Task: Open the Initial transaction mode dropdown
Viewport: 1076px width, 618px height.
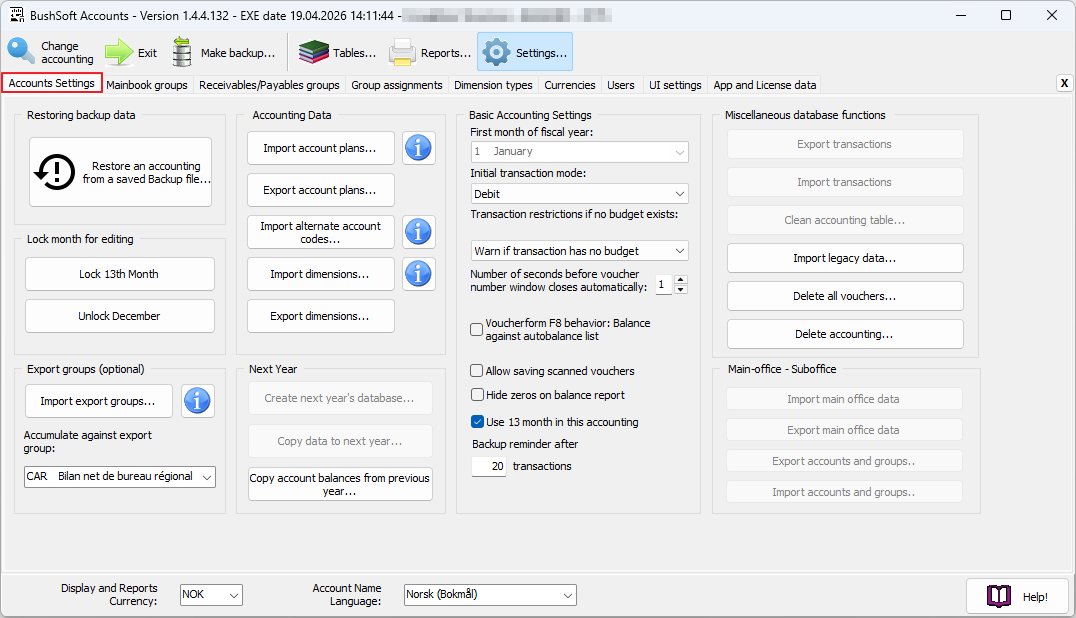Action: [579, 194]
